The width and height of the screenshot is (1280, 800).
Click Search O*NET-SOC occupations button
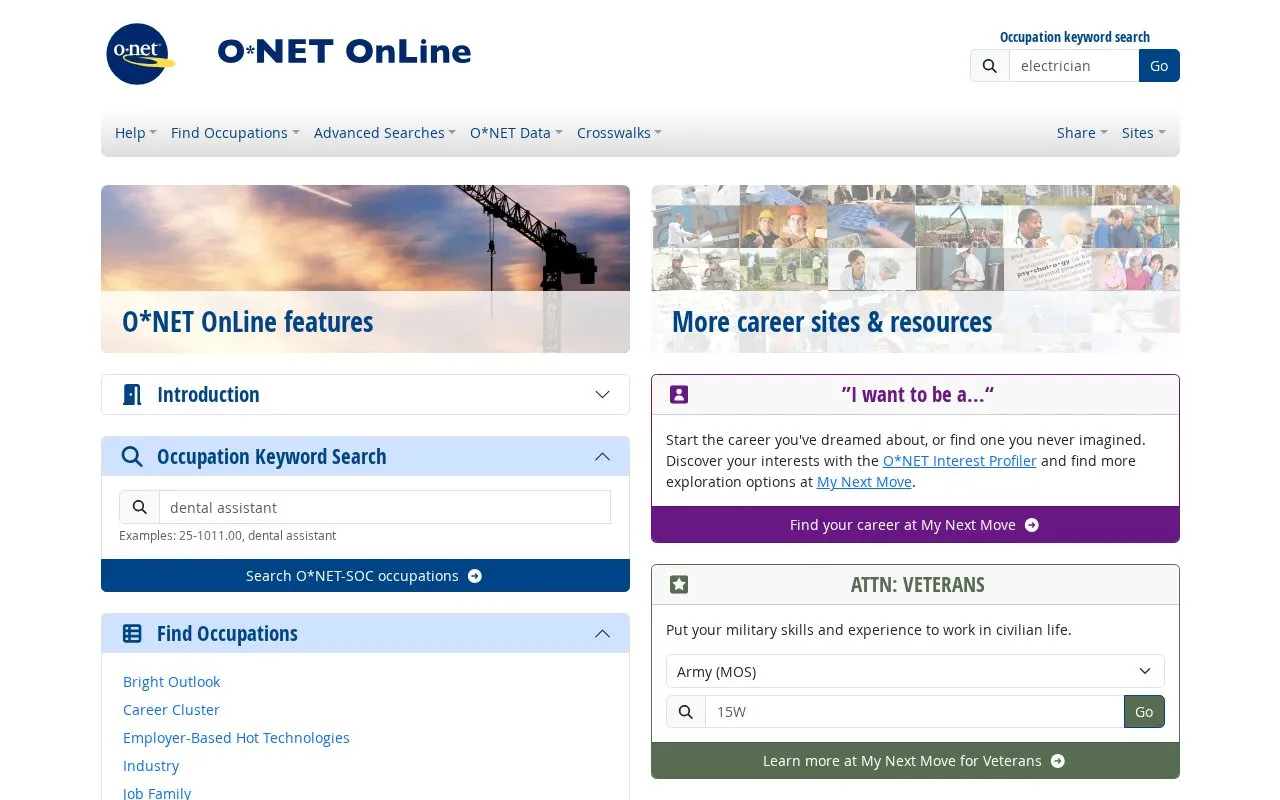point(365,576)
